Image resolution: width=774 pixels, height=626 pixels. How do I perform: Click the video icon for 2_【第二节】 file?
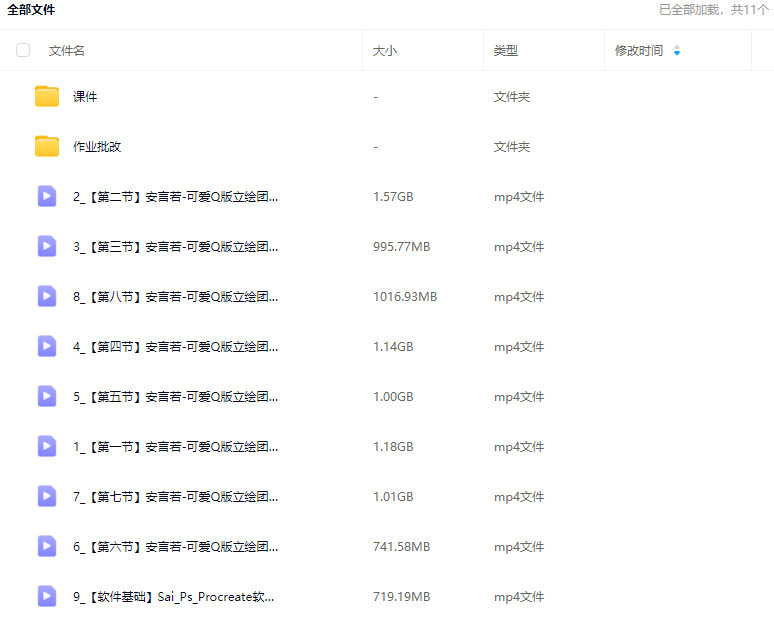pyautogui.click(x=47, y=197)
